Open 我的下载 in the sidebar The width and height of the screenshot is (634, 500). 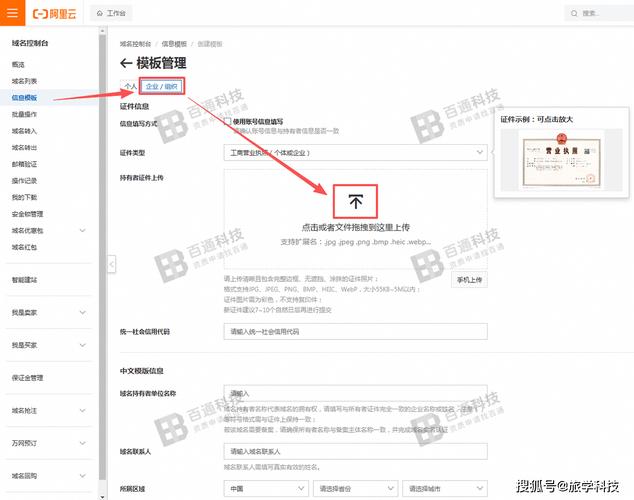[24, 197]
